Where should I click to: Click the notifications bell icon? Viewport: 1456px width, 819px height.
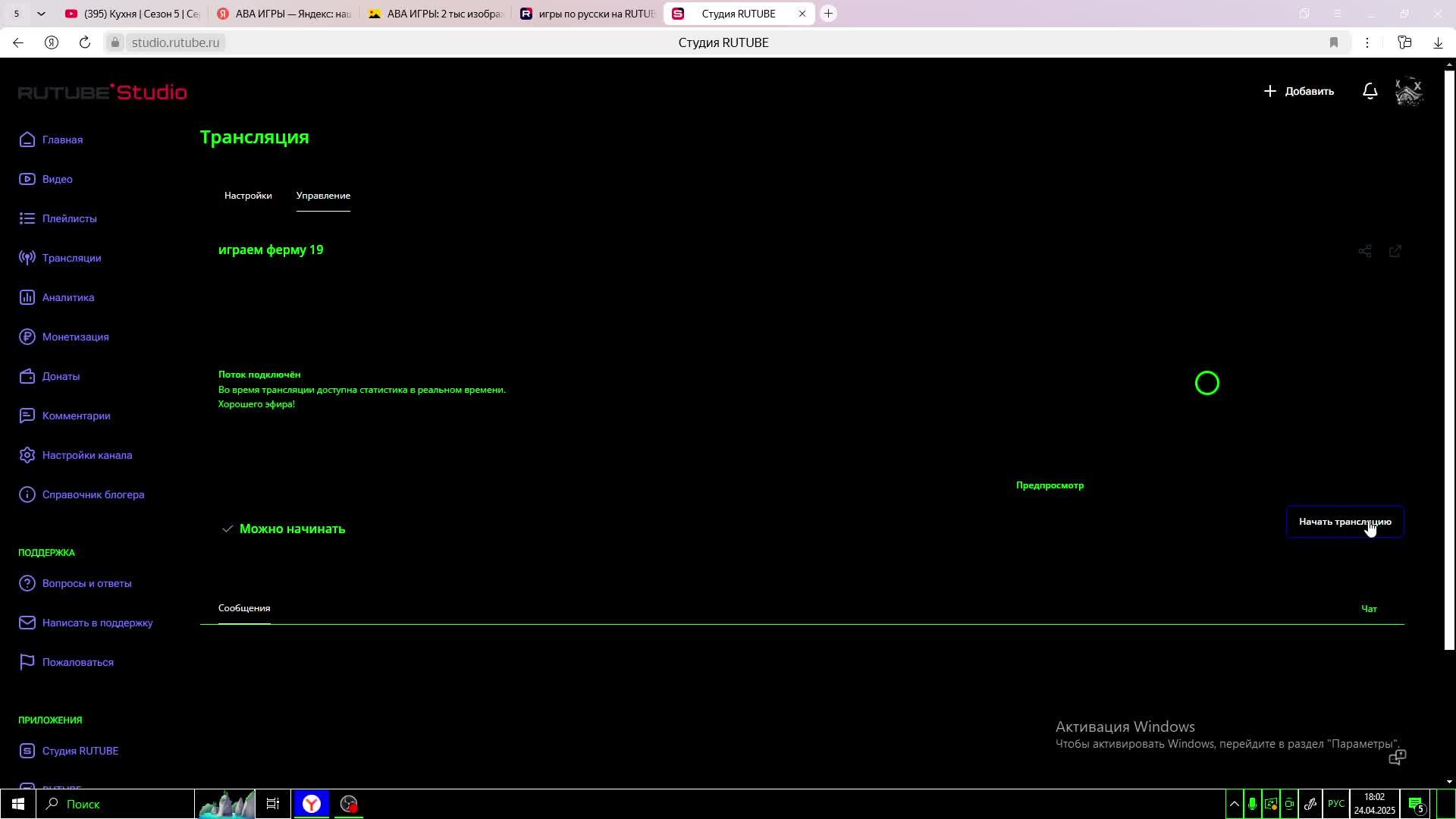[x=1370, y=91]
